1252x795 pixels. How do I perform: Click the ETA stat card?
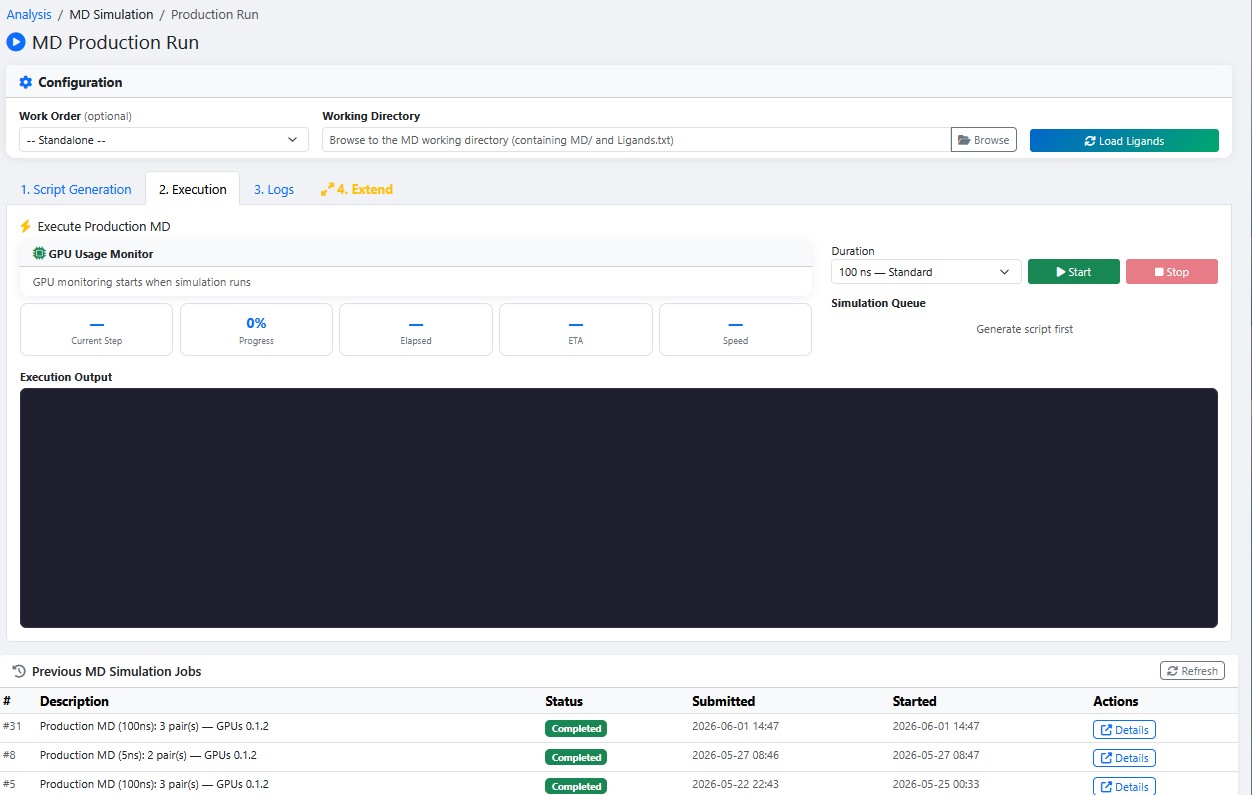576,330
